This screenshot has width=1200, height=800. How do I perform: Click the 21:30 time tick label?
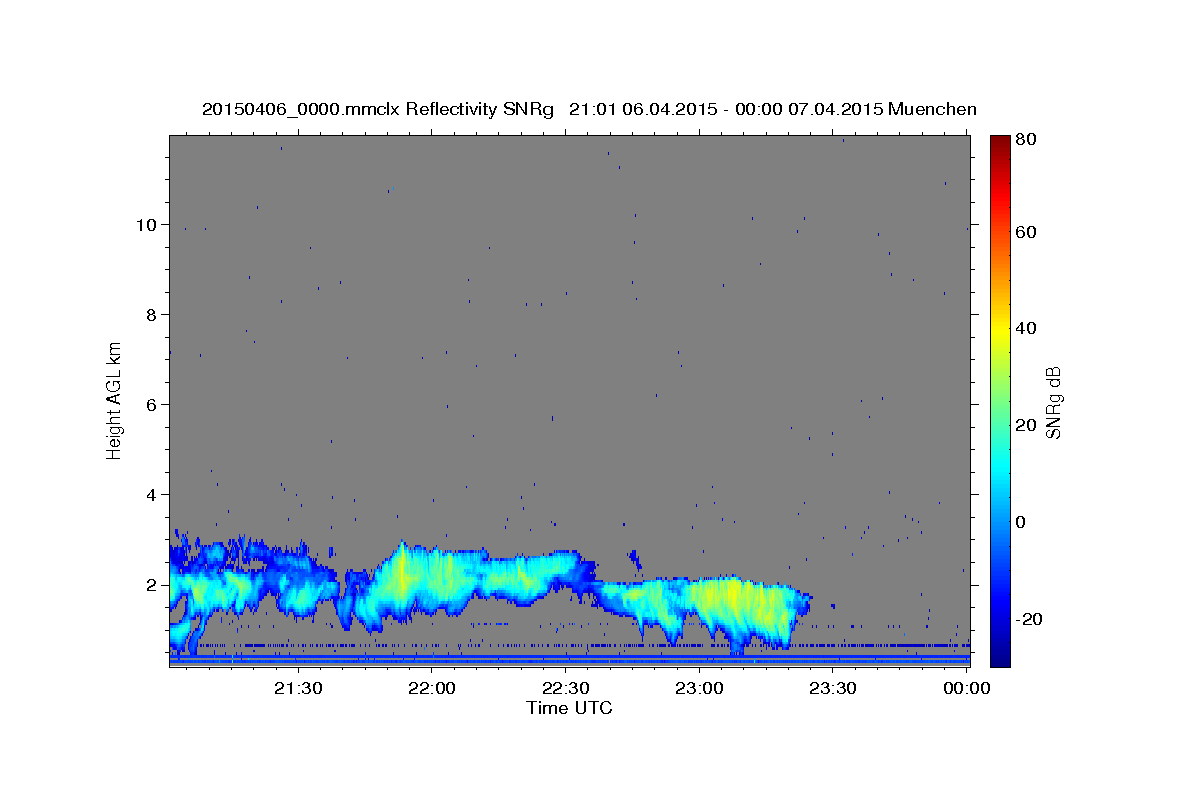click(298, 688)
